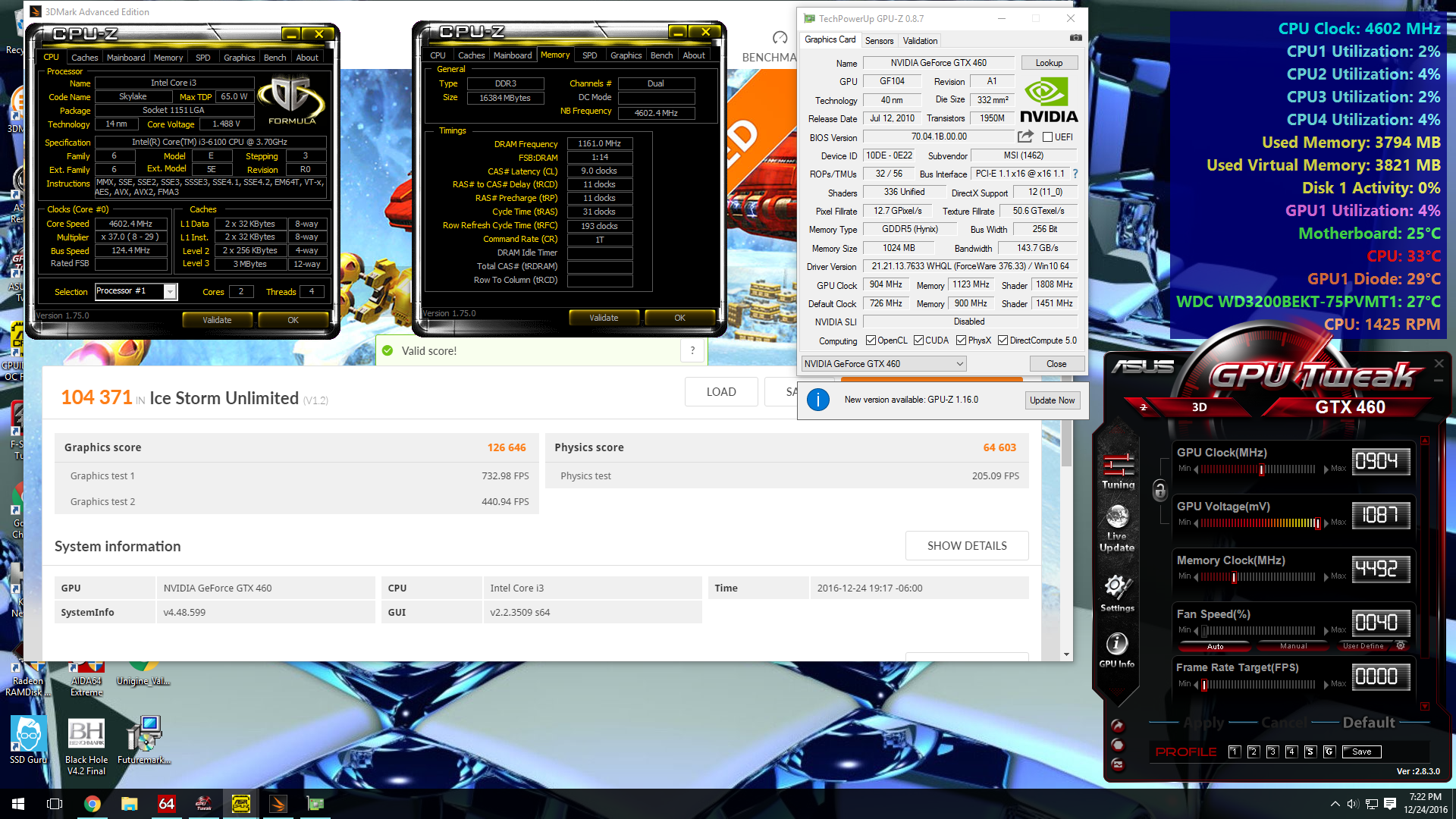
Task: Switch to Bench tab in left CPU-Z
Action: coord(275,58)
